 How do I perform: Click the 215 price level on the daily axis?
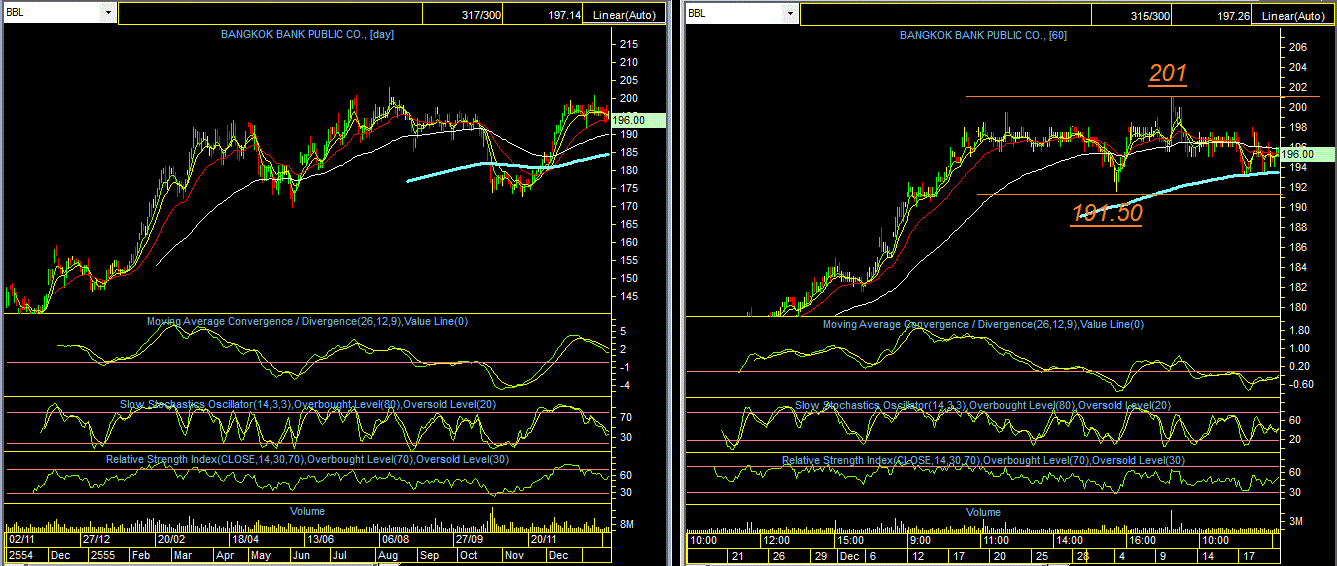pos(630,45)
